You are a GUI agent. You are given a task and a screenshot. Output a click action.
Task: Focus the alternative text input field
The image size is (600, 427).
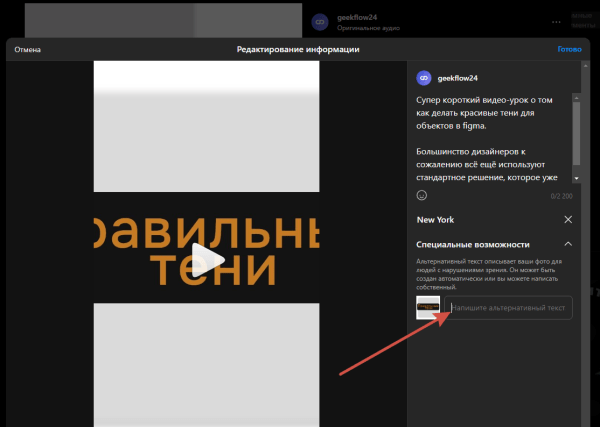click(508, 308)
